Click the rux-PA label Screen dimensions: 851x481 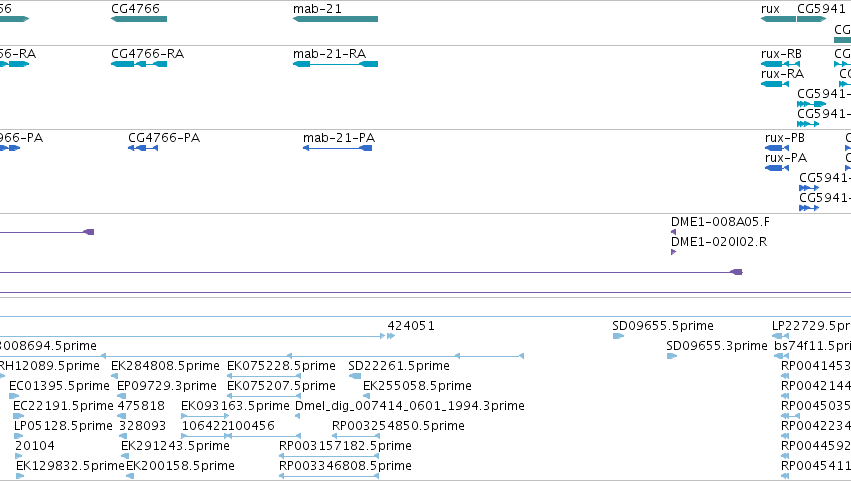[786, 158]
